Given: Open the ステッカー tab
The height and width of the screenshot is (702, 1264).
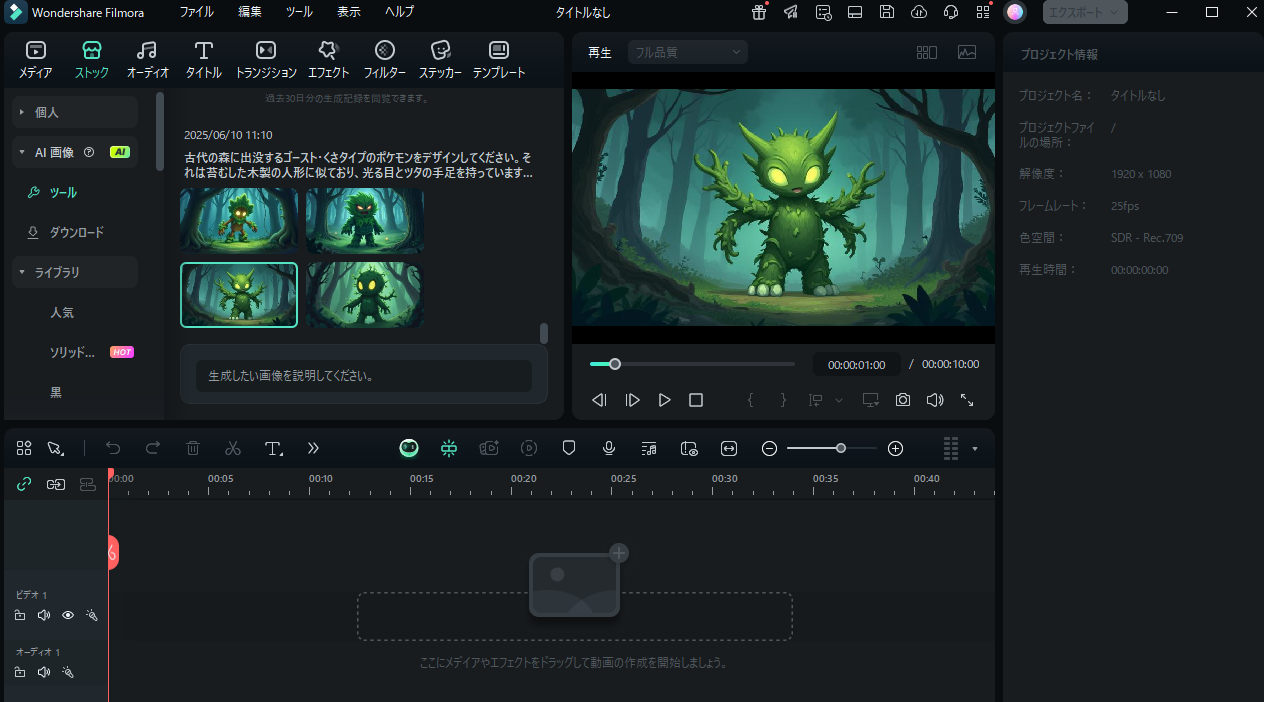Looking at the screenshot, I should coord(440,60).
